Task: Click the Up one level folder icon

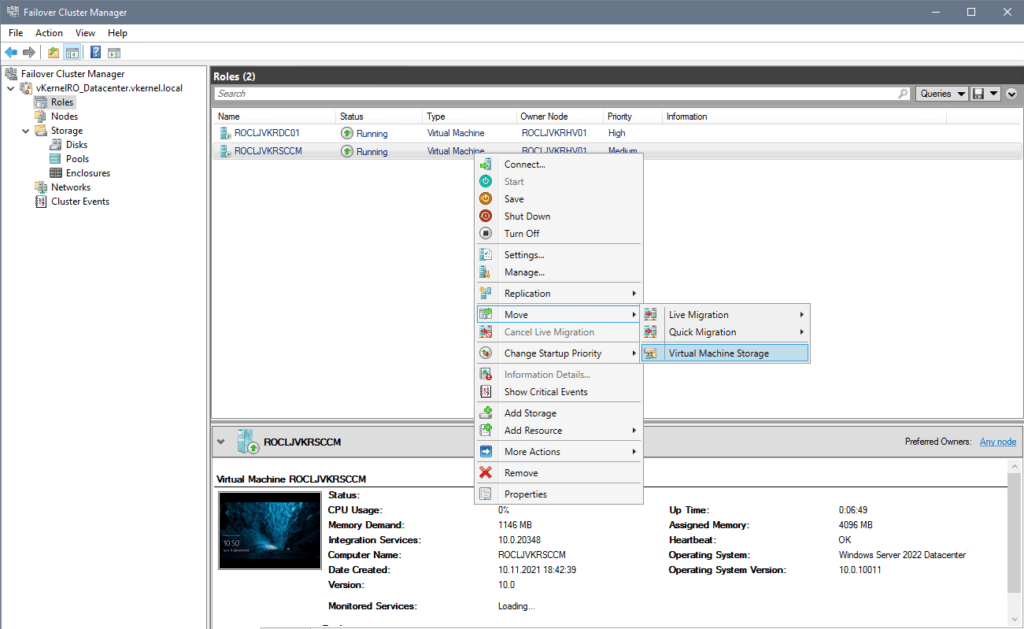Action: [54, 52]
